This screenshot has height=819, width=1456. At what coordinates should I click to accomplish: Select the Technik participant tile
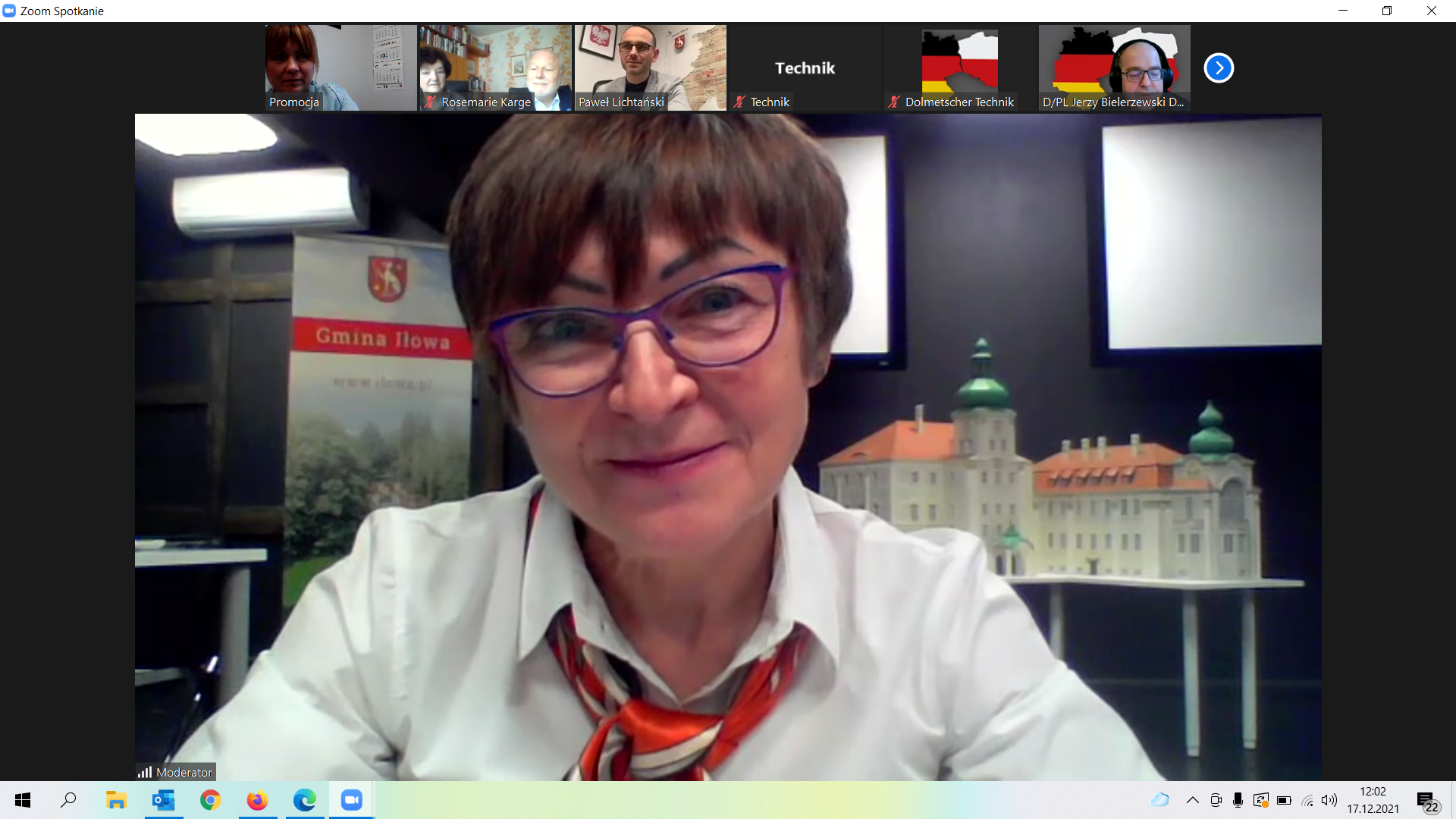click(x=805, y=68)
